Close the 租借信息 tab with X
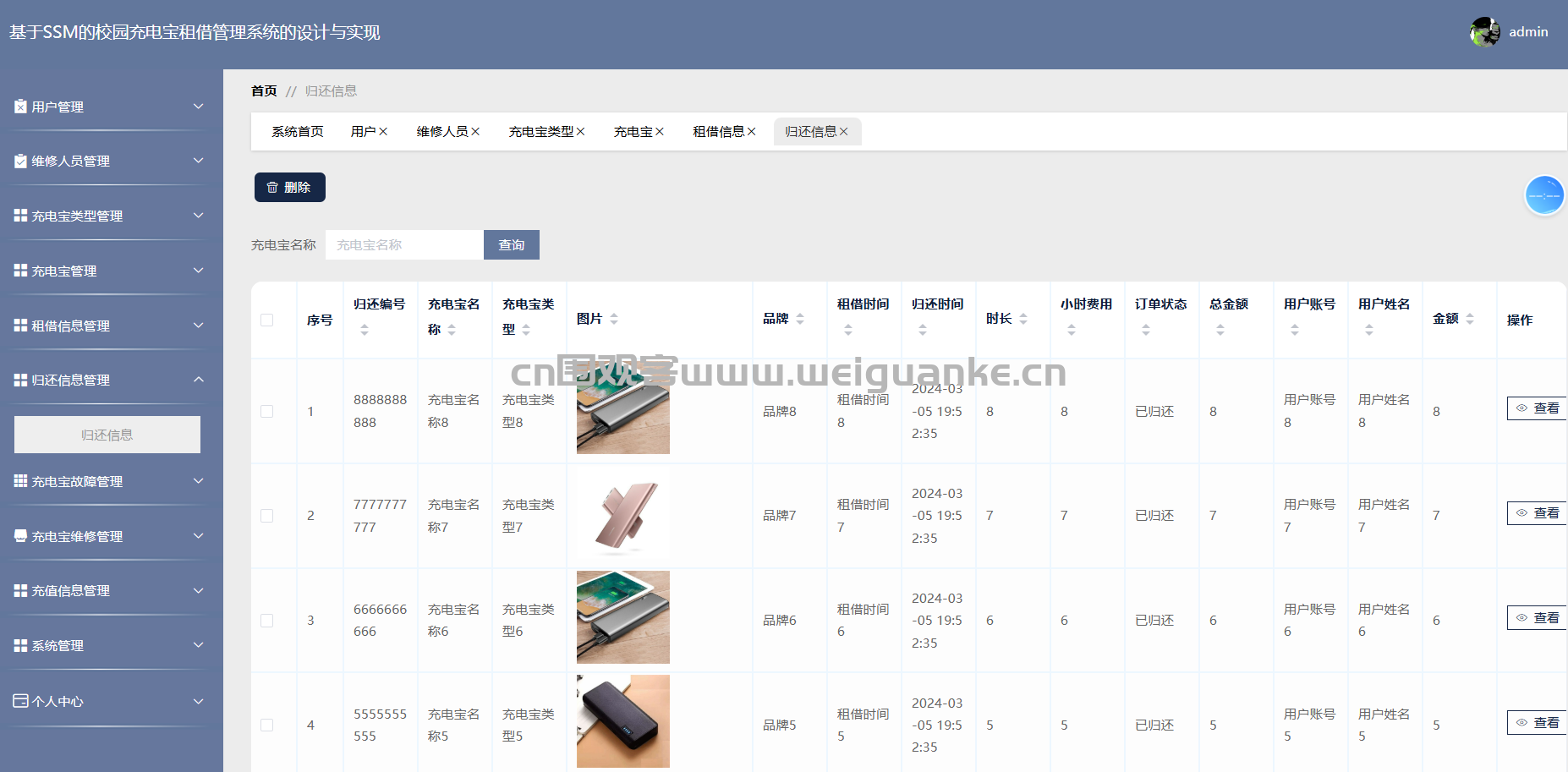This screenshot has width=1568, height=772. [x=751, y=131]
